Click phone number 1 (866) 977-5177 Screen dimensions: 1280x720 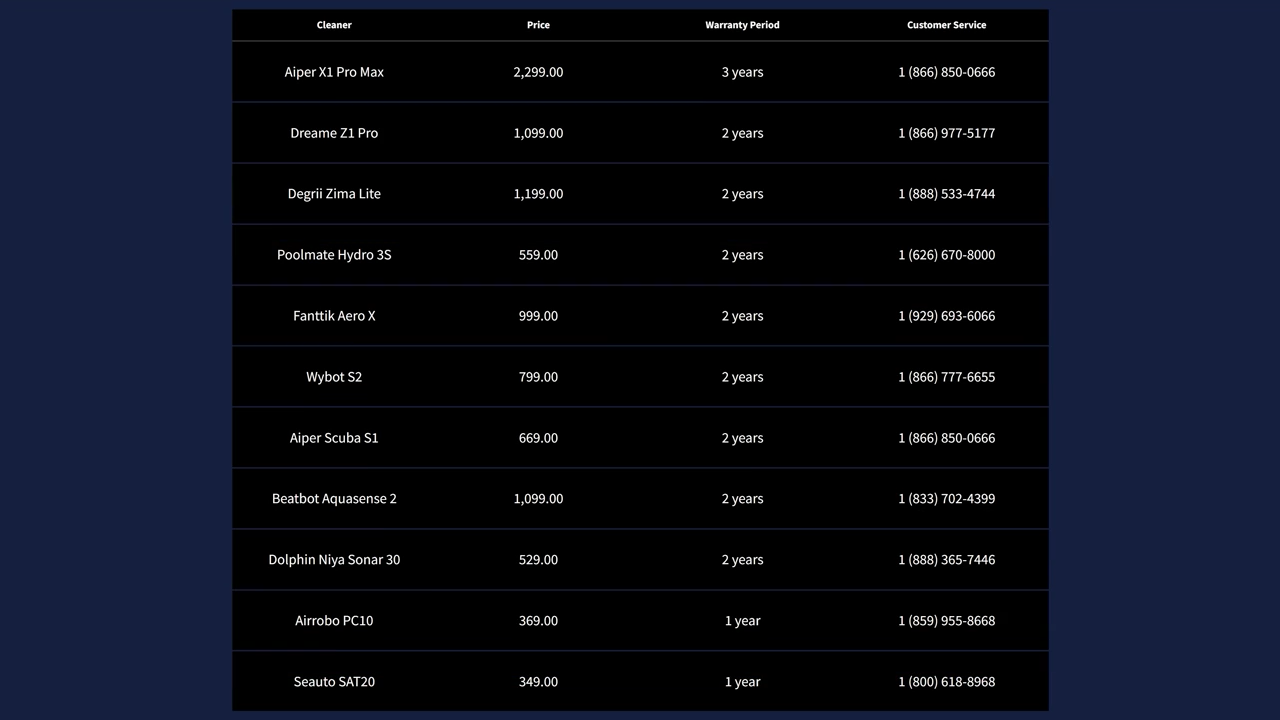coord(946,133)
